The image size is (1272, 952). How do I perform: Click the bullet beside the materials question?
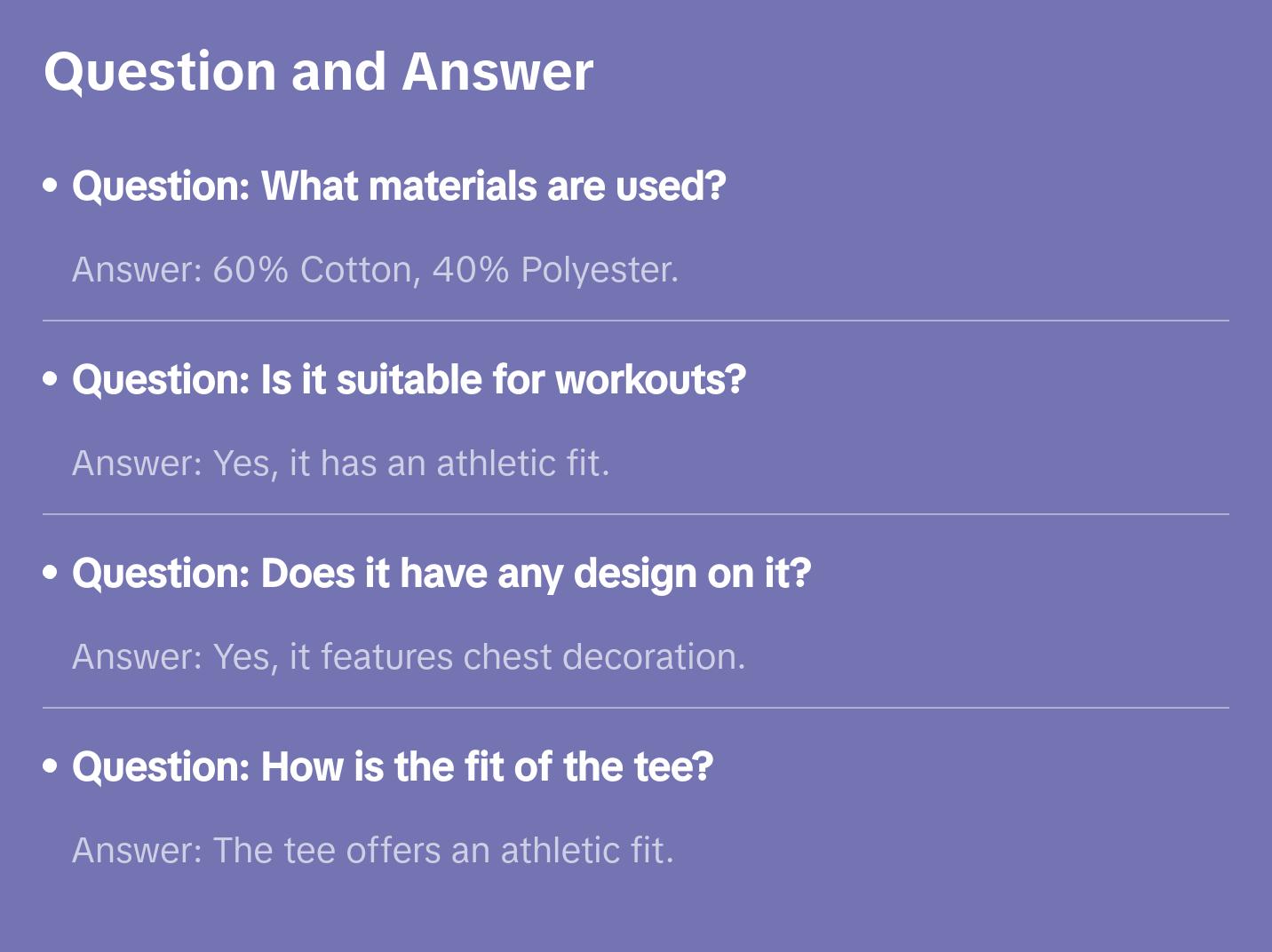click(51, 186)
